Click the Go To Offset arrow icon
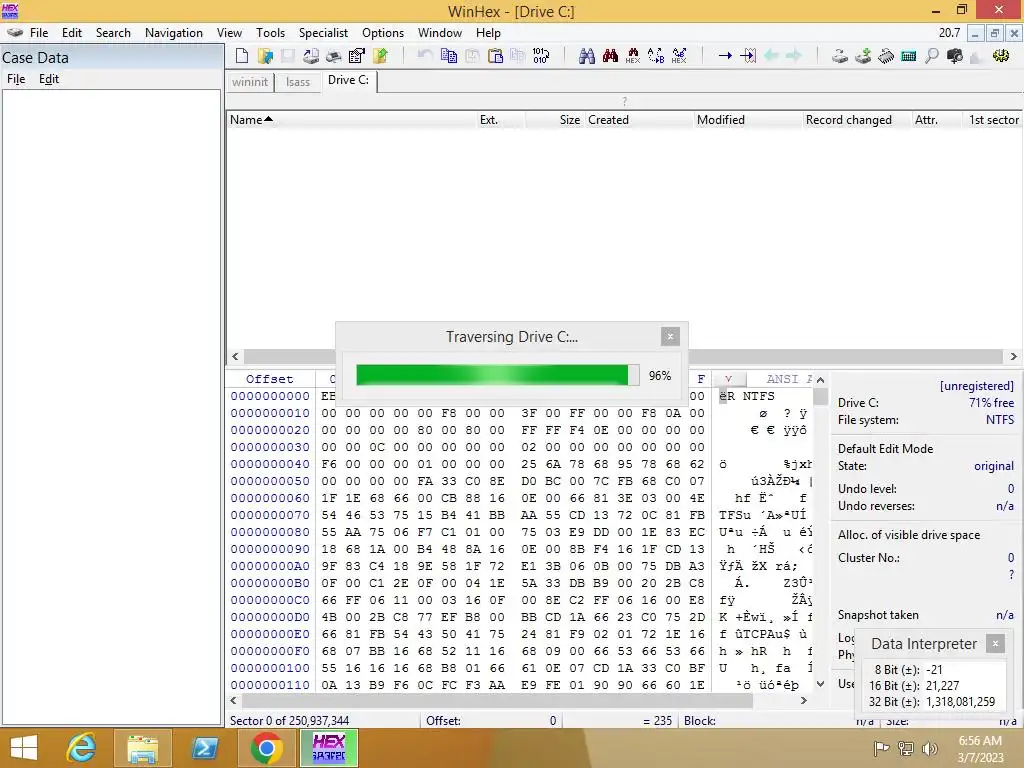 click(725, 56)
